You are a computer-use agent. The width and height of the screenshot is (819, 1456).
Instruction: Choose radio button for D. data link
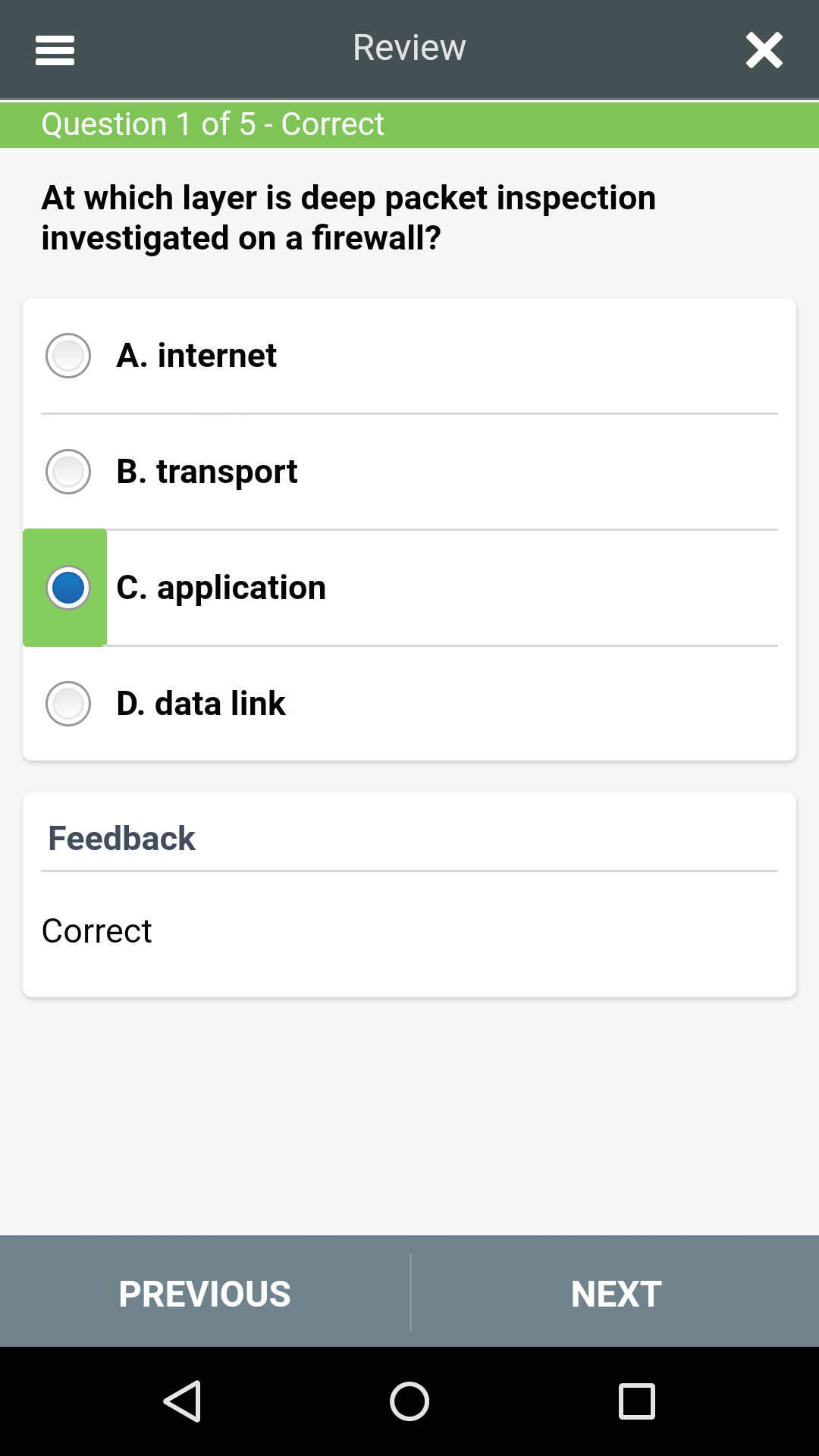(68, 703)
